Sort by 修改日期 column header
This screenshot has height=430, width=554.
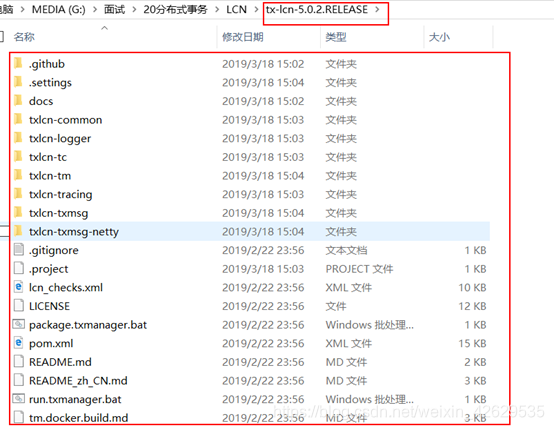click(243, 37)
